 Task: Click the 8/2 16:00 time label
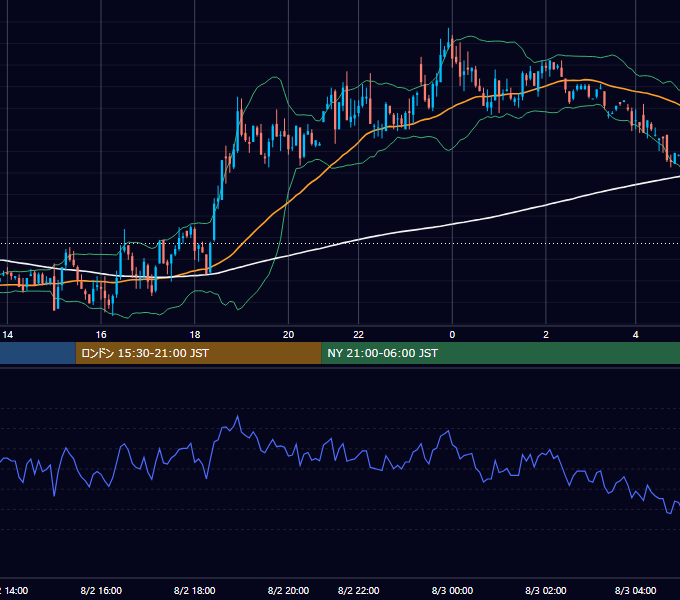point(101,590)
